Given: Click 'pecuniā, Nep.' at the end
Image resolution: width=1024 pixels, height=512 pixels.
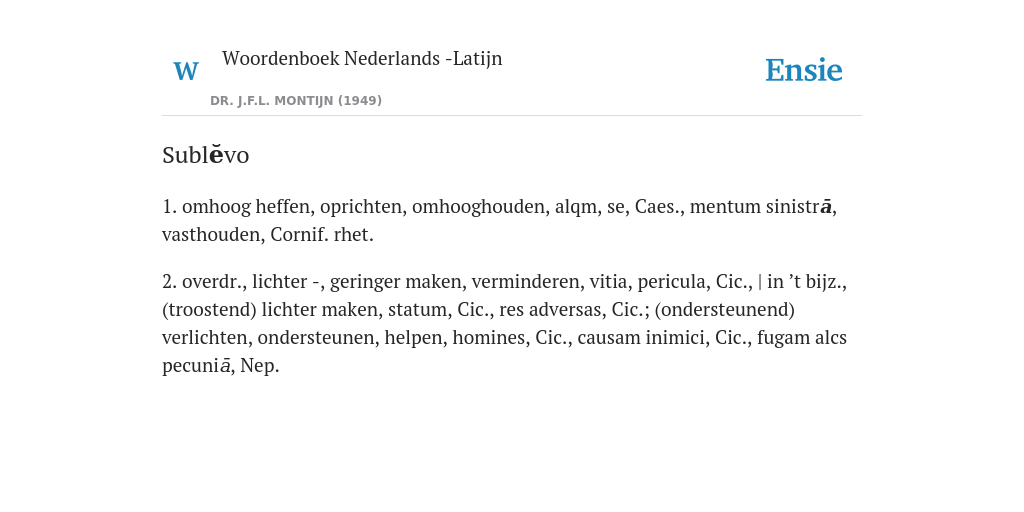Looking at the screenshot, I should coord(221,366).
